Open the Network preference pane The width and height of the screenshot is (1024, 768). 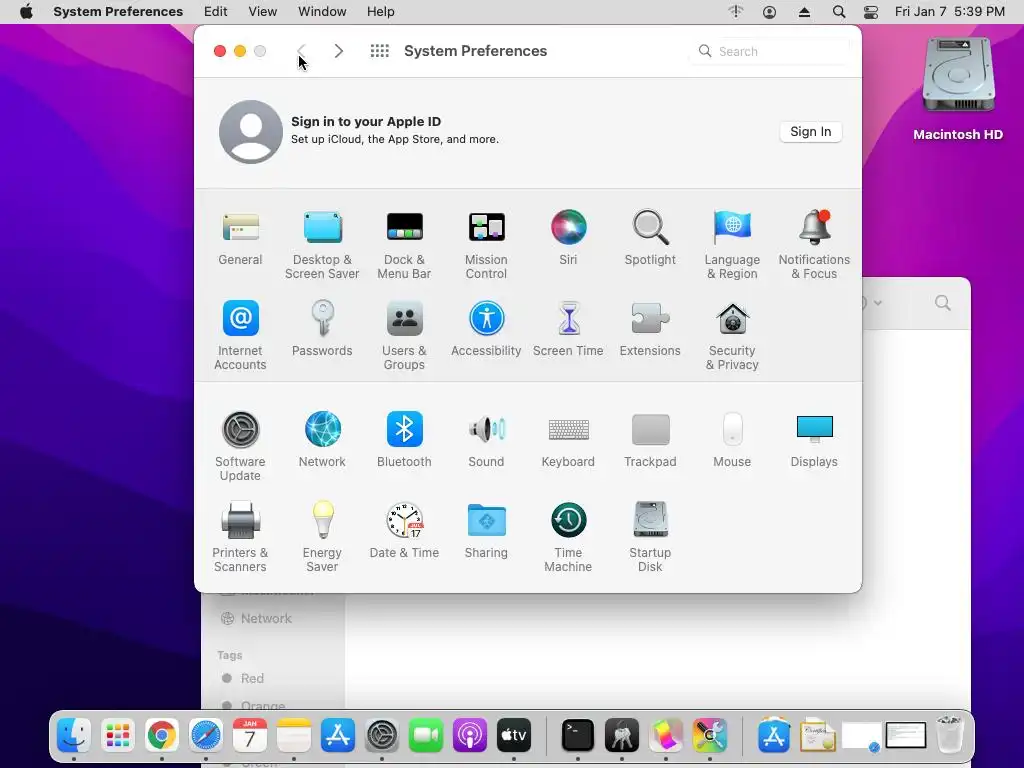[x=322, y=440]
